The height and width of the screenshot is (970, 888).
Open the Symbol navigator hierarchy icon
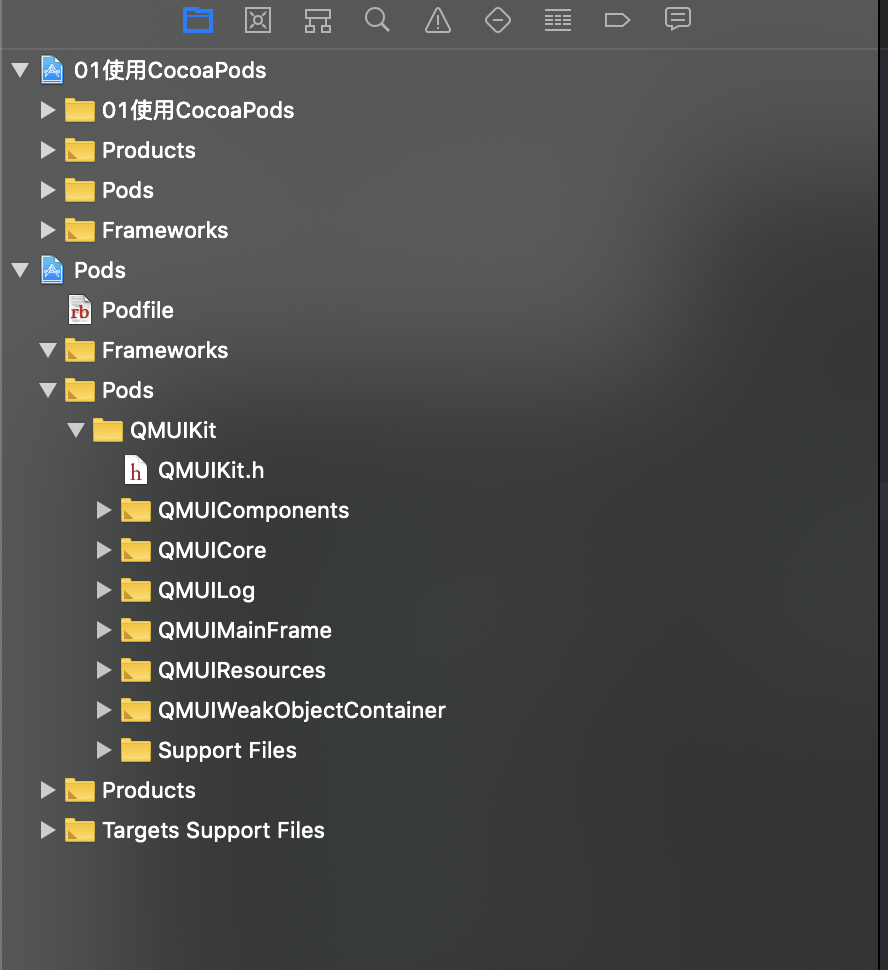coord(318,20)
